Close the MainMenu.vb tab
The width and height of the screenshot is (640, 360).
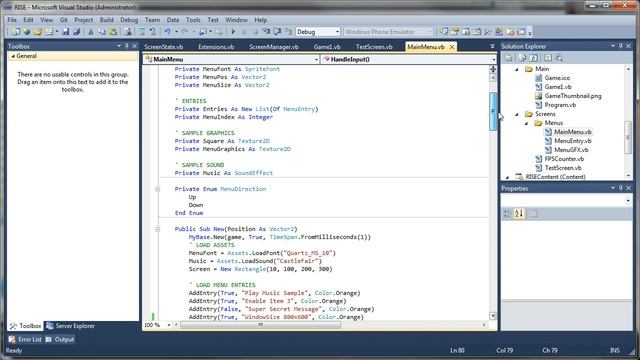[x=452, y=47]
